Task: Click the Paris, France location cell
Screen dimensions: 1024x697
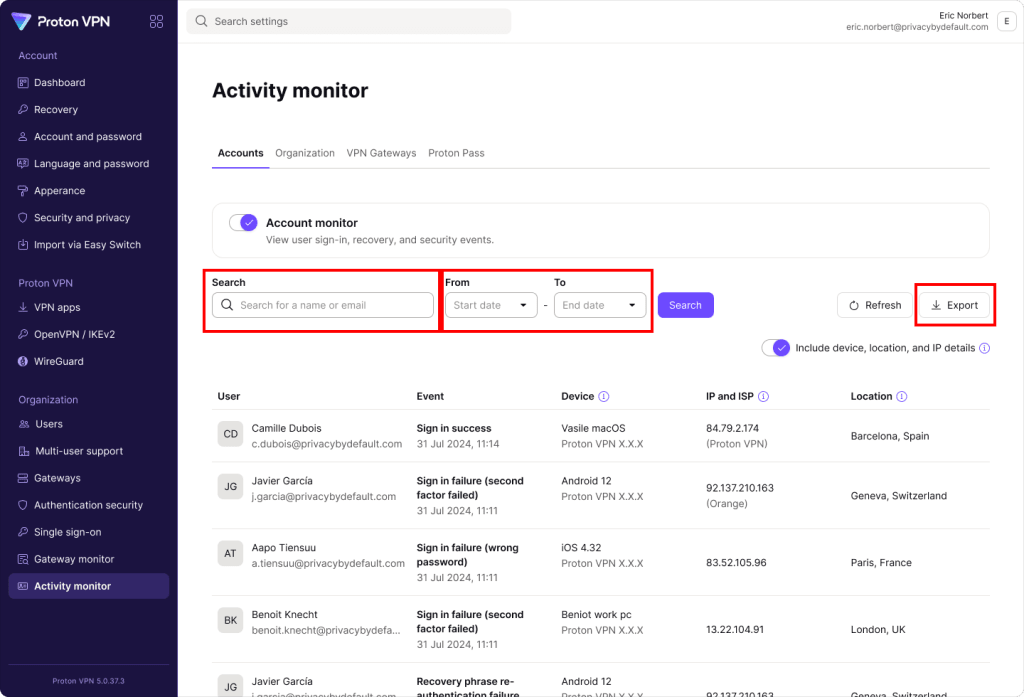Action: click(x=881, y=562)
